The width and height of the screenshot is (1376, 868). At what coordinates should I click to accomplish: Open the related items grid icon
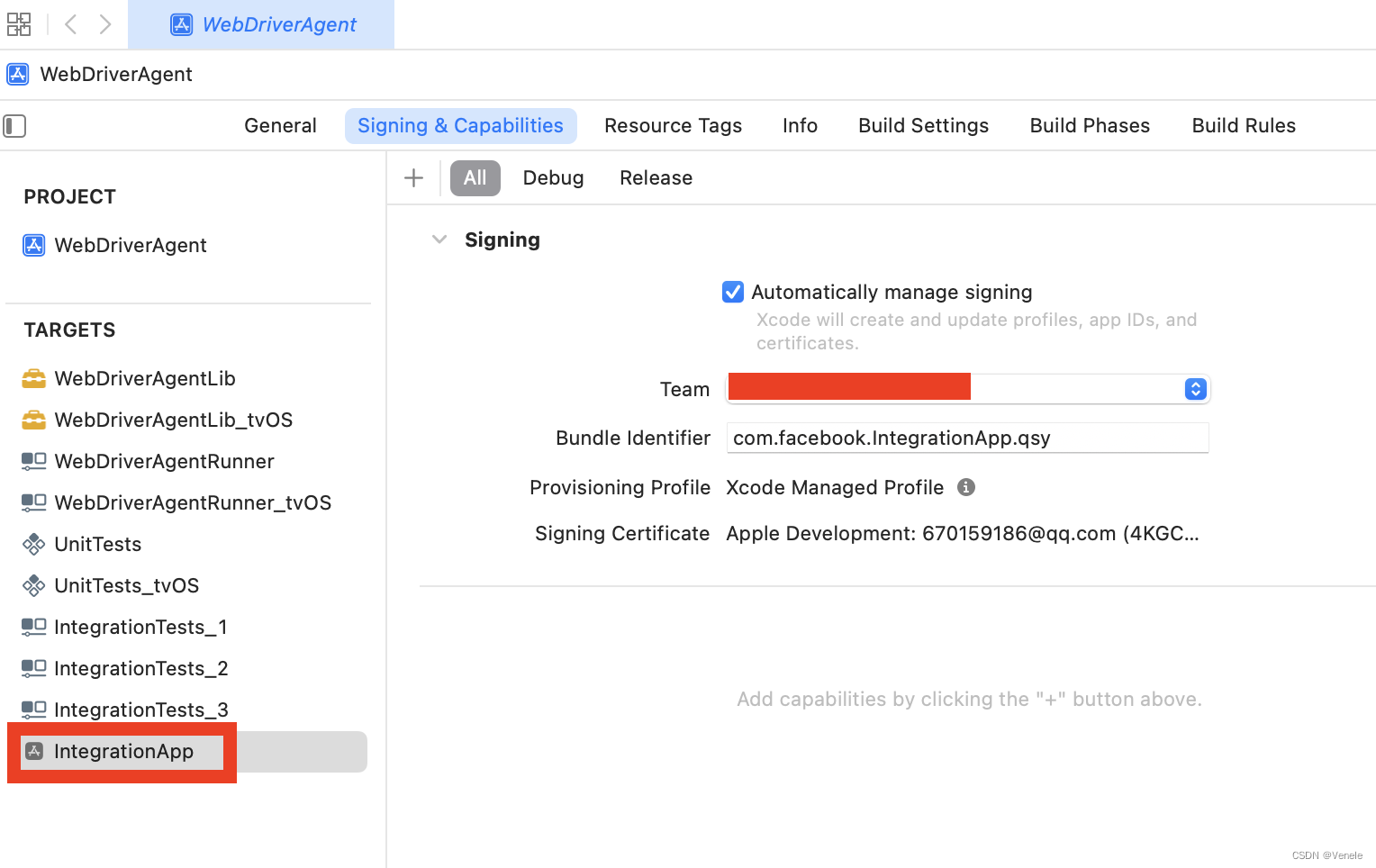pos(19,24)
